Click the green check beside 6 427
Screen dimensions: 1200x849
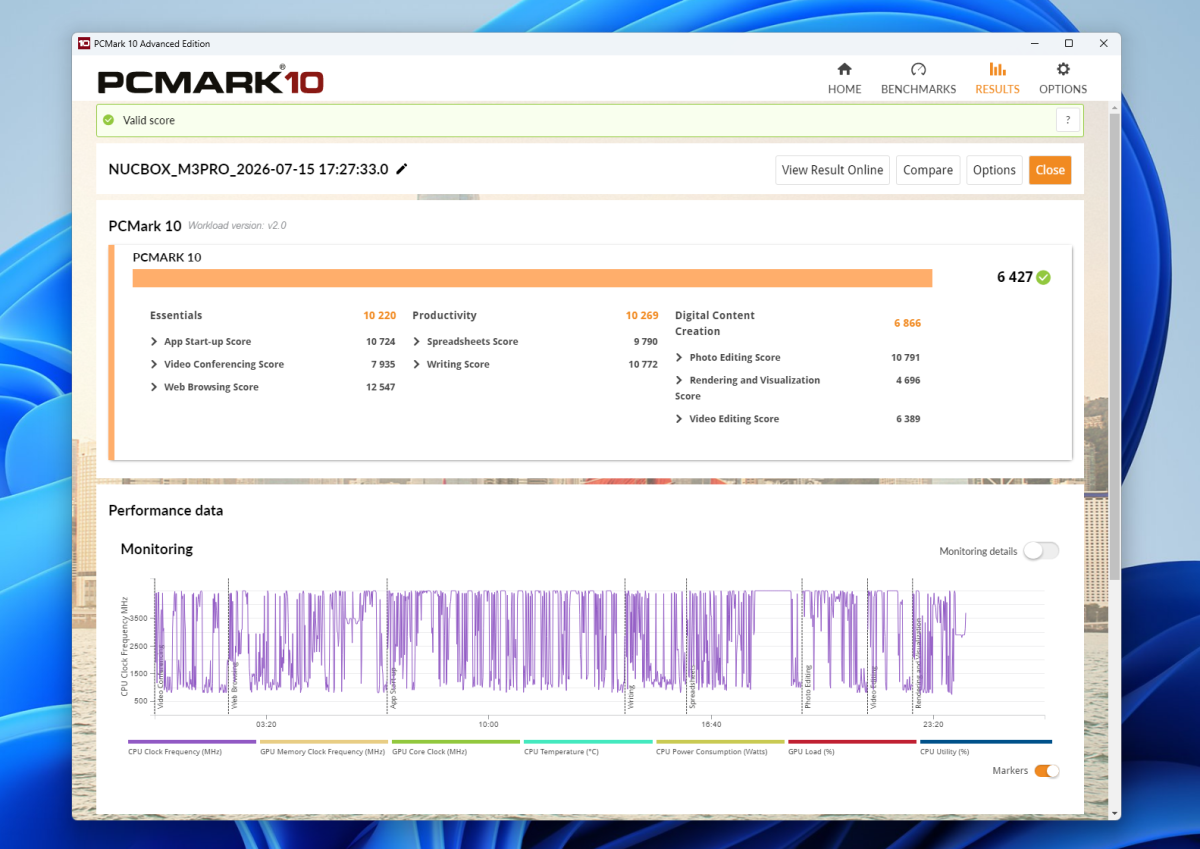(1043, 277)
